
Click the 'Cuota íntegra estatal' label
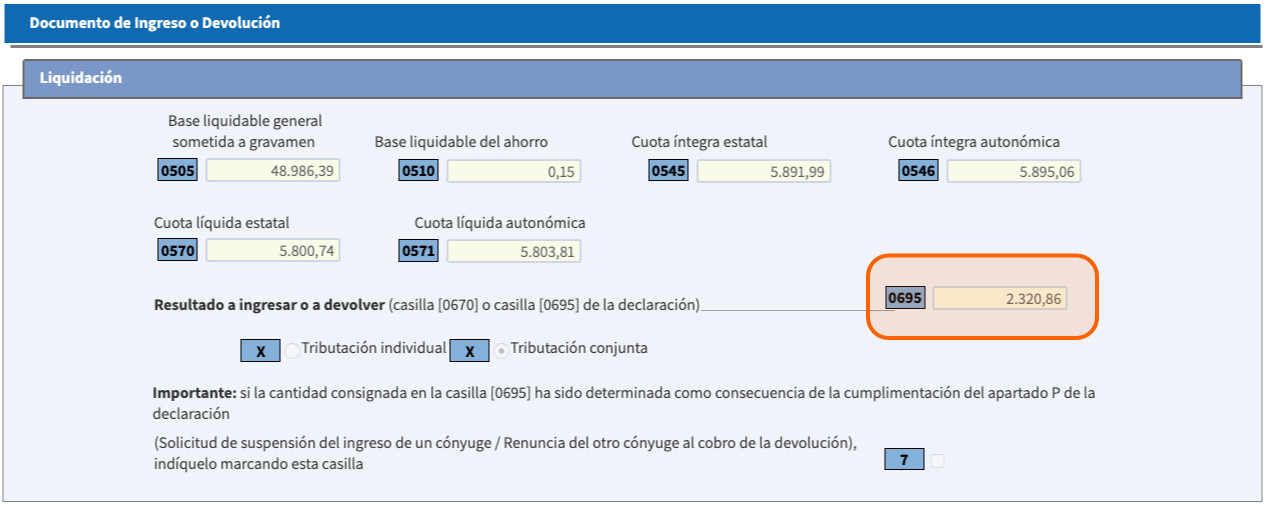pyautogui.click(x=700, y=142)
